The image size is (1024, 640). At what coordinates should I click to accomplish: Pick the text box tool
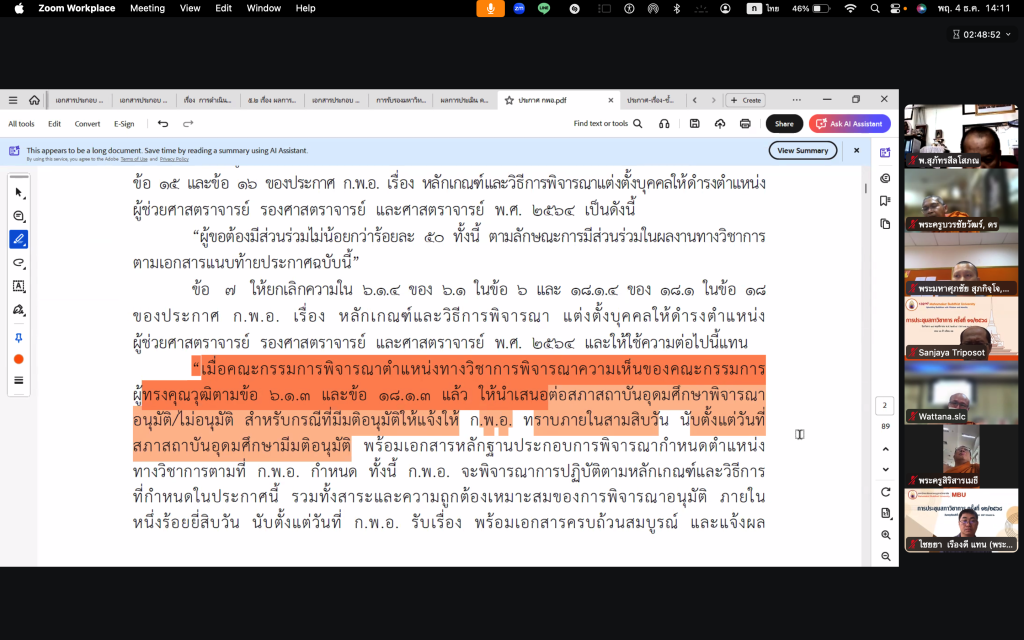19,286
